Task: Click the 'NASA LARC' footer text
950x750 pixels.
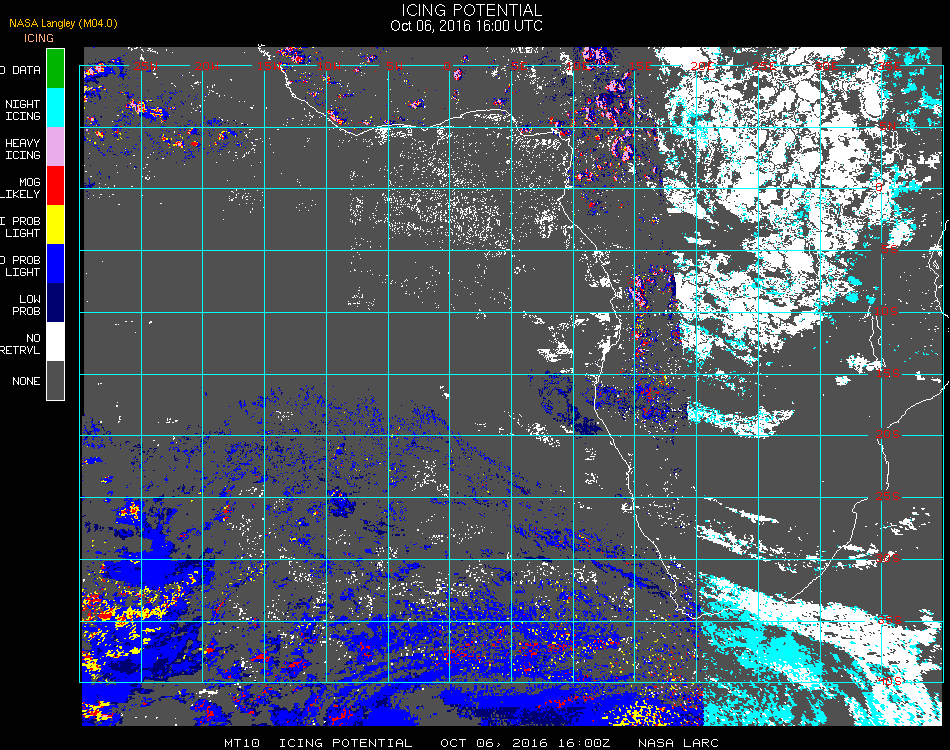Action: click(679, 743)
